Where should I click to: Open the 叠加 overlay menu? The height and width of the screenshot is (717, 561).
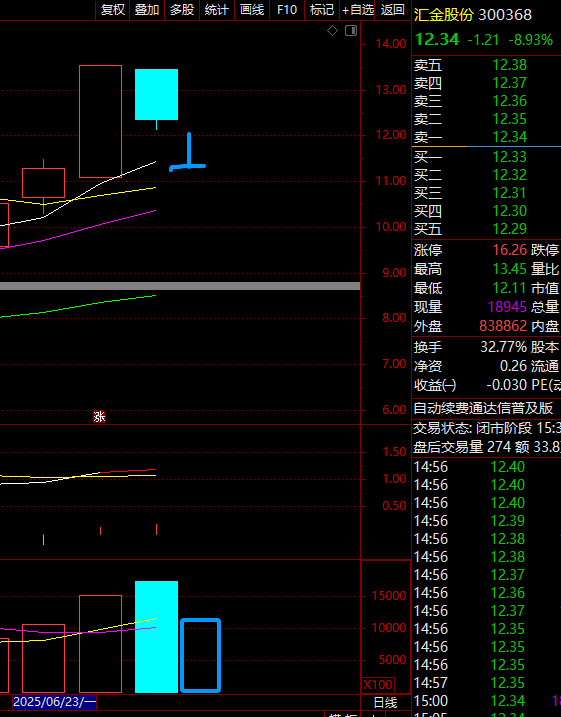click(x=147, y=10)
